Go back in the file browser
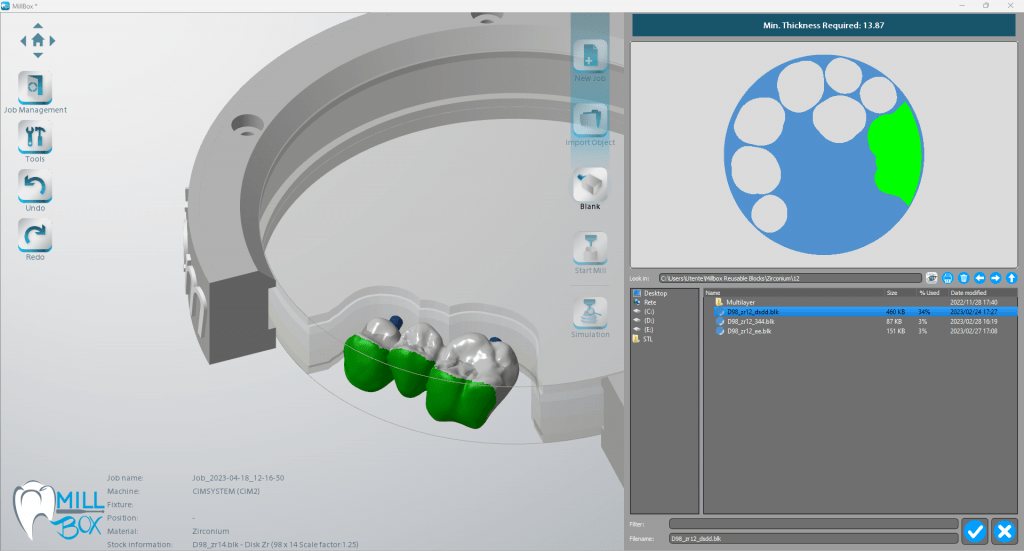 coord(980,278)
